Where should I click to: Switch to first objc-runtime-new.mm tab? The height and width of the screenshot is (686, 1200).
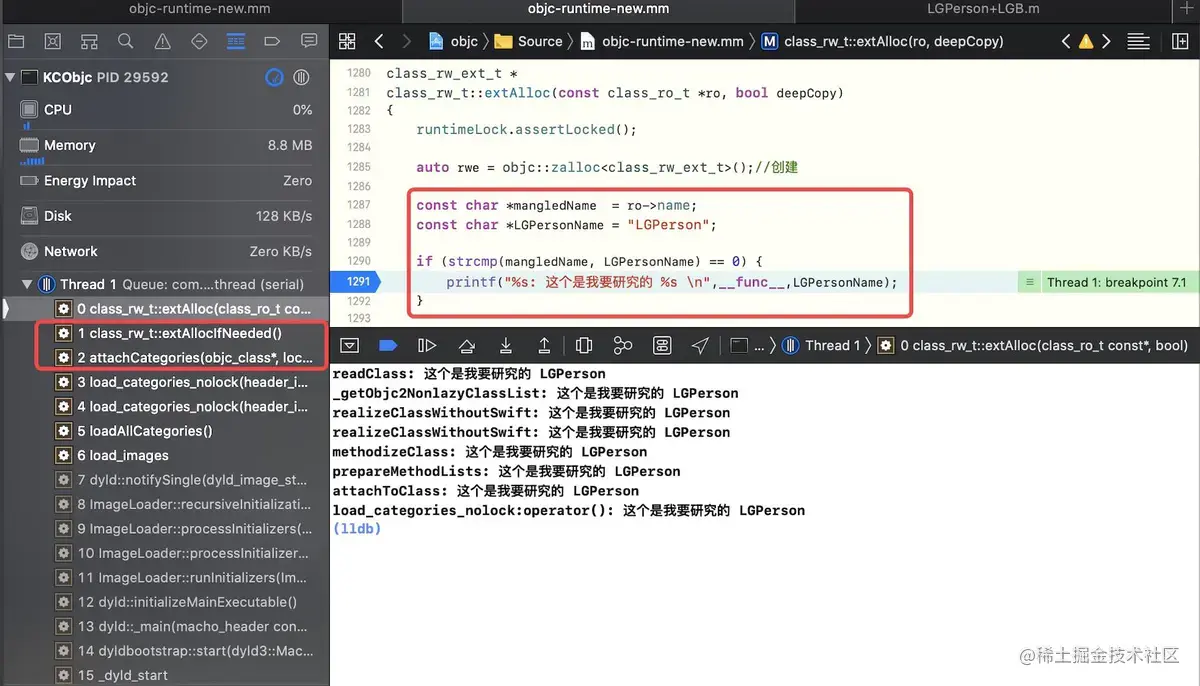(x=200, y=9)
